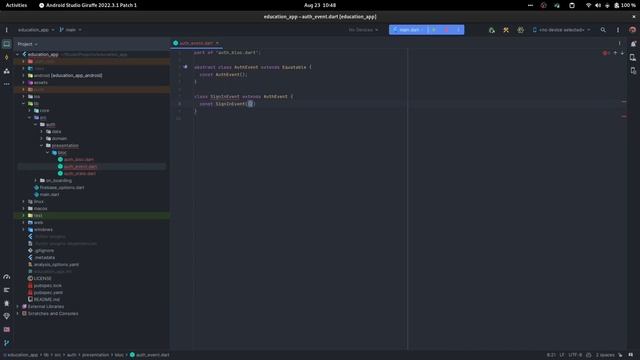Click the attach debugger toolbar icon
This screenshot has width=640, height=360.
click(520, 30)
